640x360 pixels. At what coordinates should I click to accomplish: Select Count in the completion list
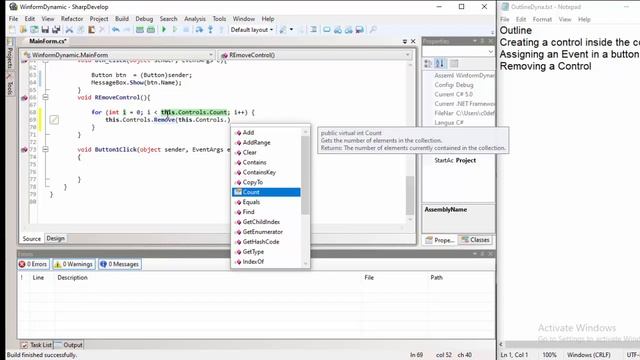tap(267, 192)
